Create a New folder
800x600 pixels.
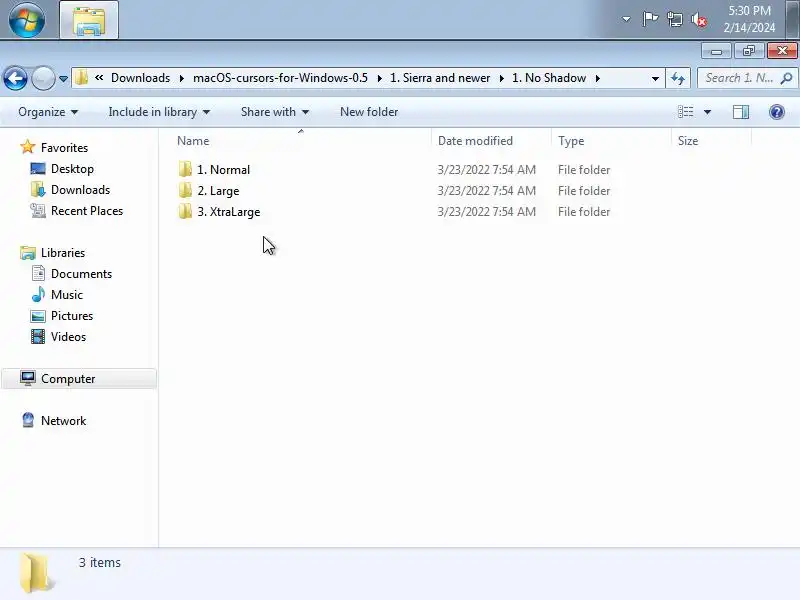point(369,112)
